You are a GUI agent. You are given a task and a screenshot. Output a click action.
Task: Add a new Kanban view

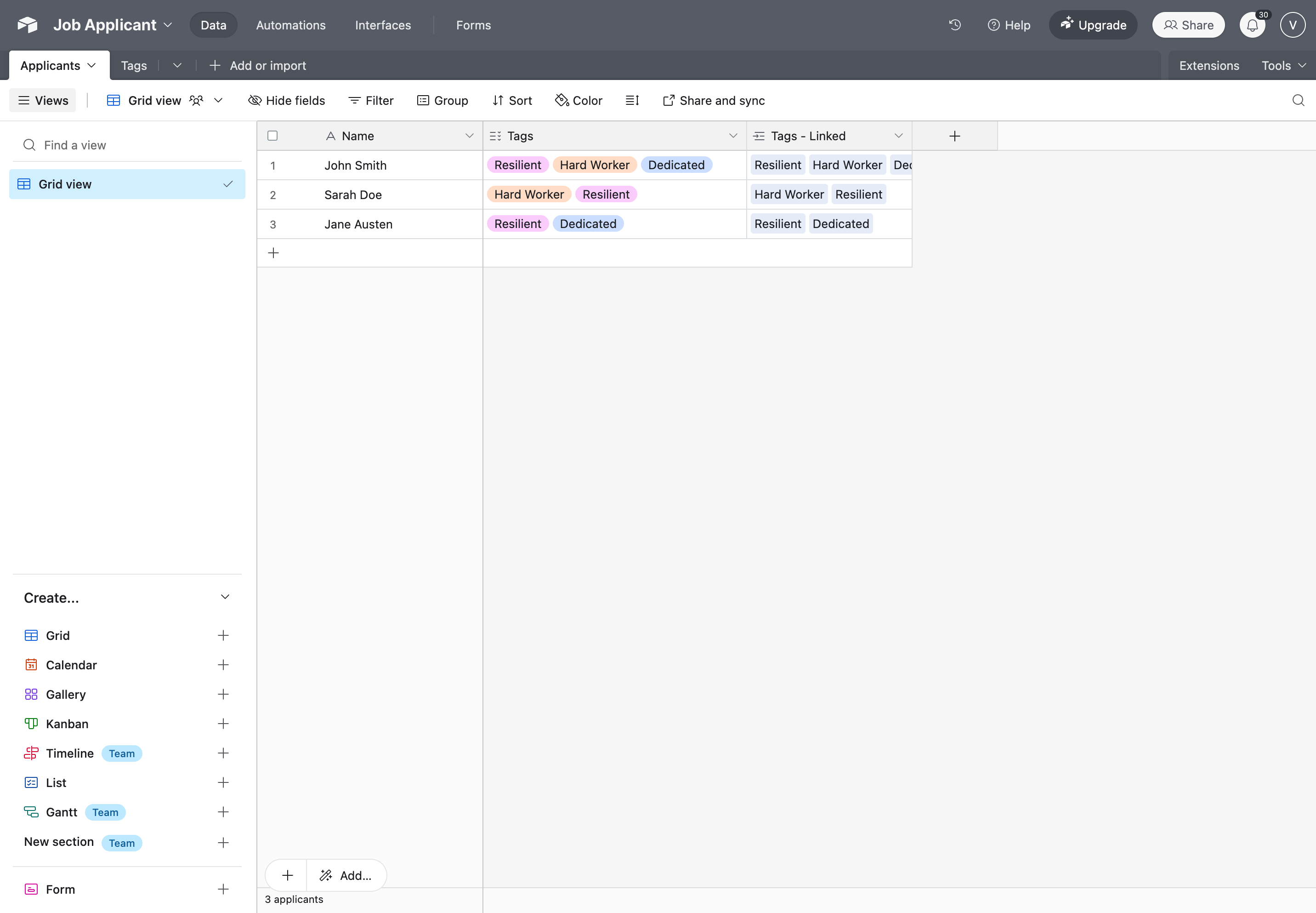click(223, 724)
